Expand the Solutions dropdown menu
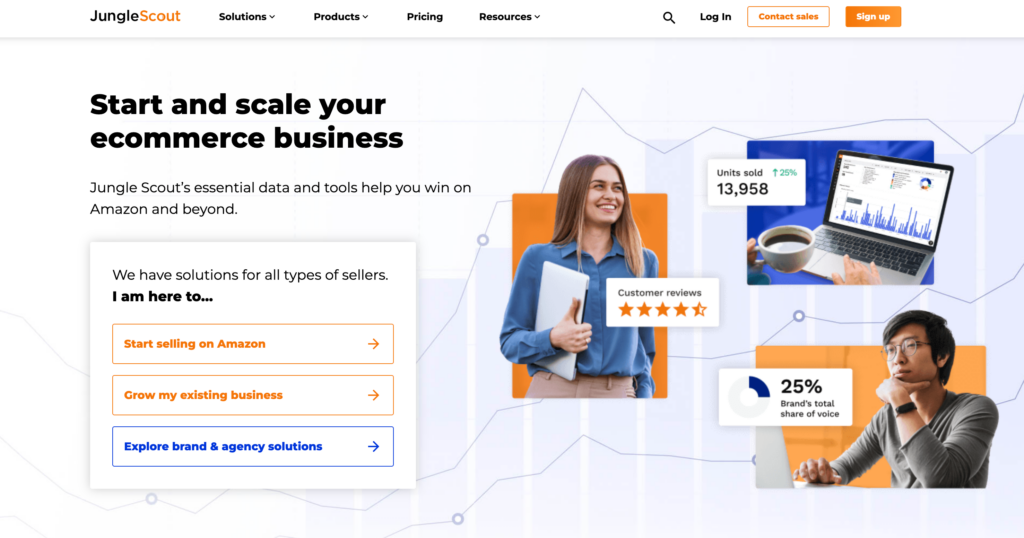1024x538 pixels. coord(247,17)
